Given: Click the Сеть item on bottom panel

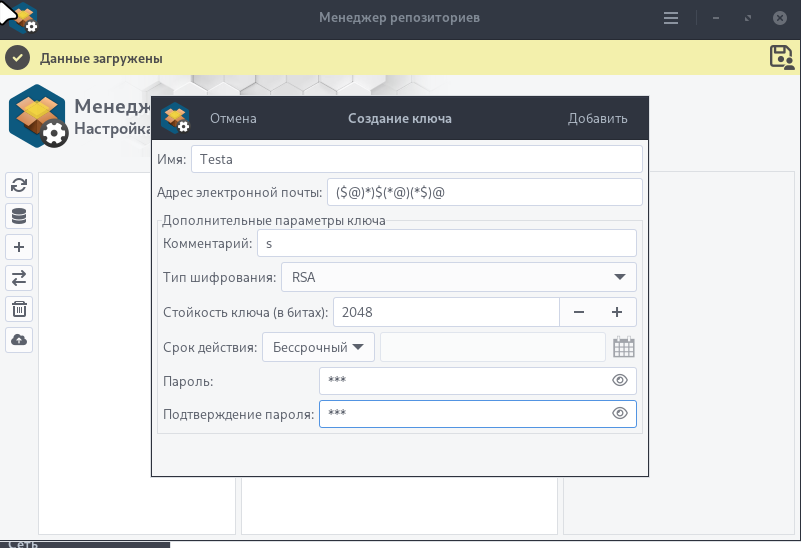Looking at the screenshot, I should pos(23,544).
